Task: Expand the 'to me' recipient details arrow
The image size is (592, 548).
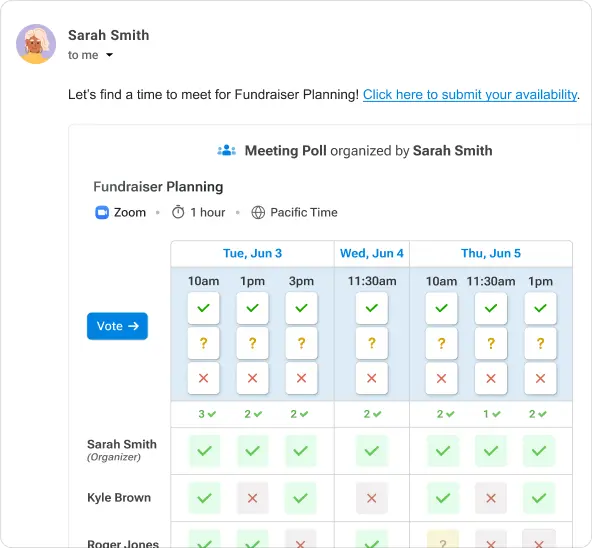Action: 109,55
